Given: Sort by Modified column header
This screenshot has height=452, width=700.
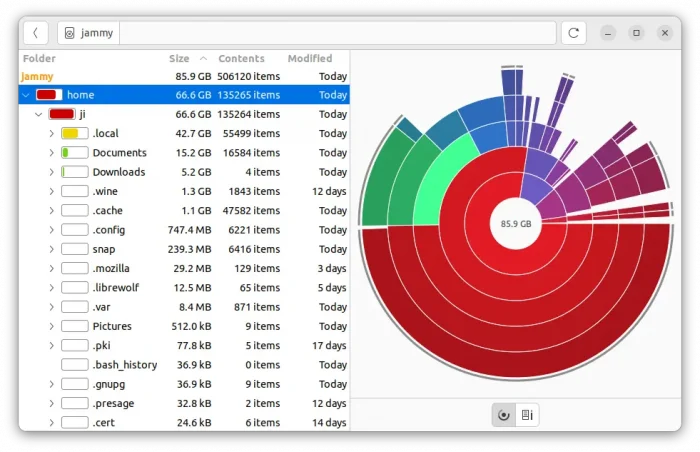Looking at the screenshot, I should 309,59.
